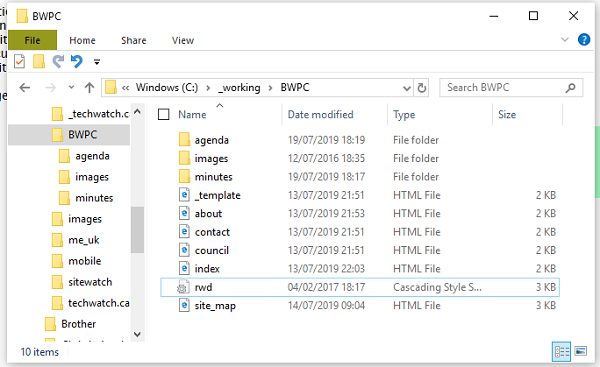Open the Home ribbon tab
Screen dimensions: 600x367
pyautogui.click(x=82, y=40)
